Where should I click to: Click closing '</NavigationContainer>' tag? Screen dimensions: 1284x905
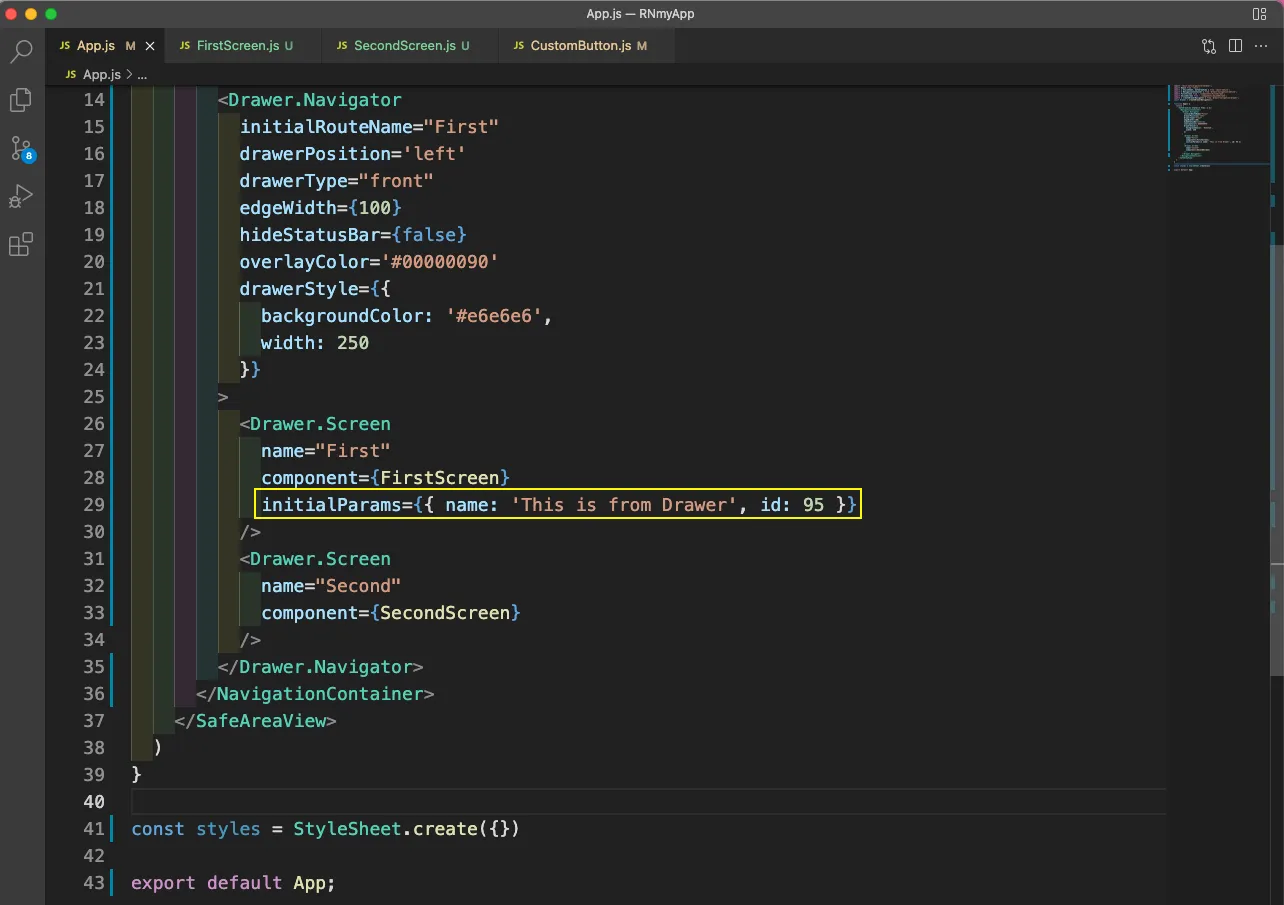click(315, 694)
